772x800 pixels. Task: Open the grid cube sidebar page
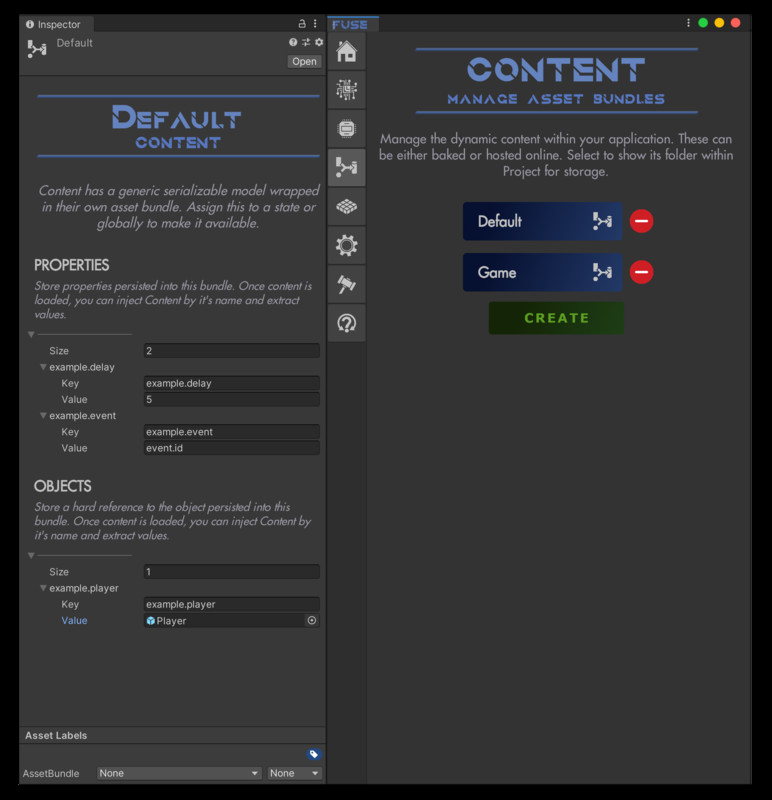coord(346,207)
